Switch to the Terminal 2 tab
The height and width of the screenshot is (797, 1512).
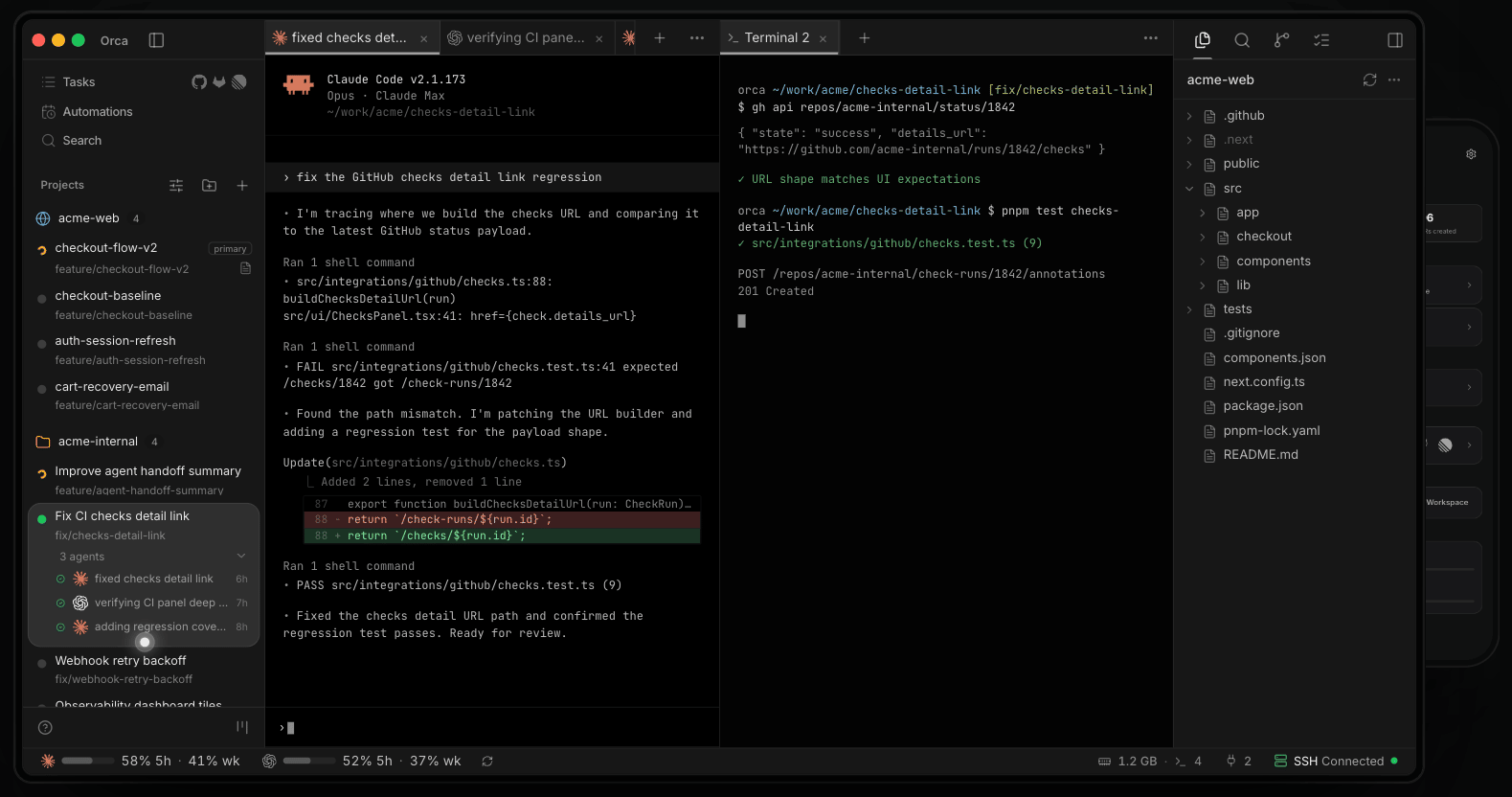778,37
